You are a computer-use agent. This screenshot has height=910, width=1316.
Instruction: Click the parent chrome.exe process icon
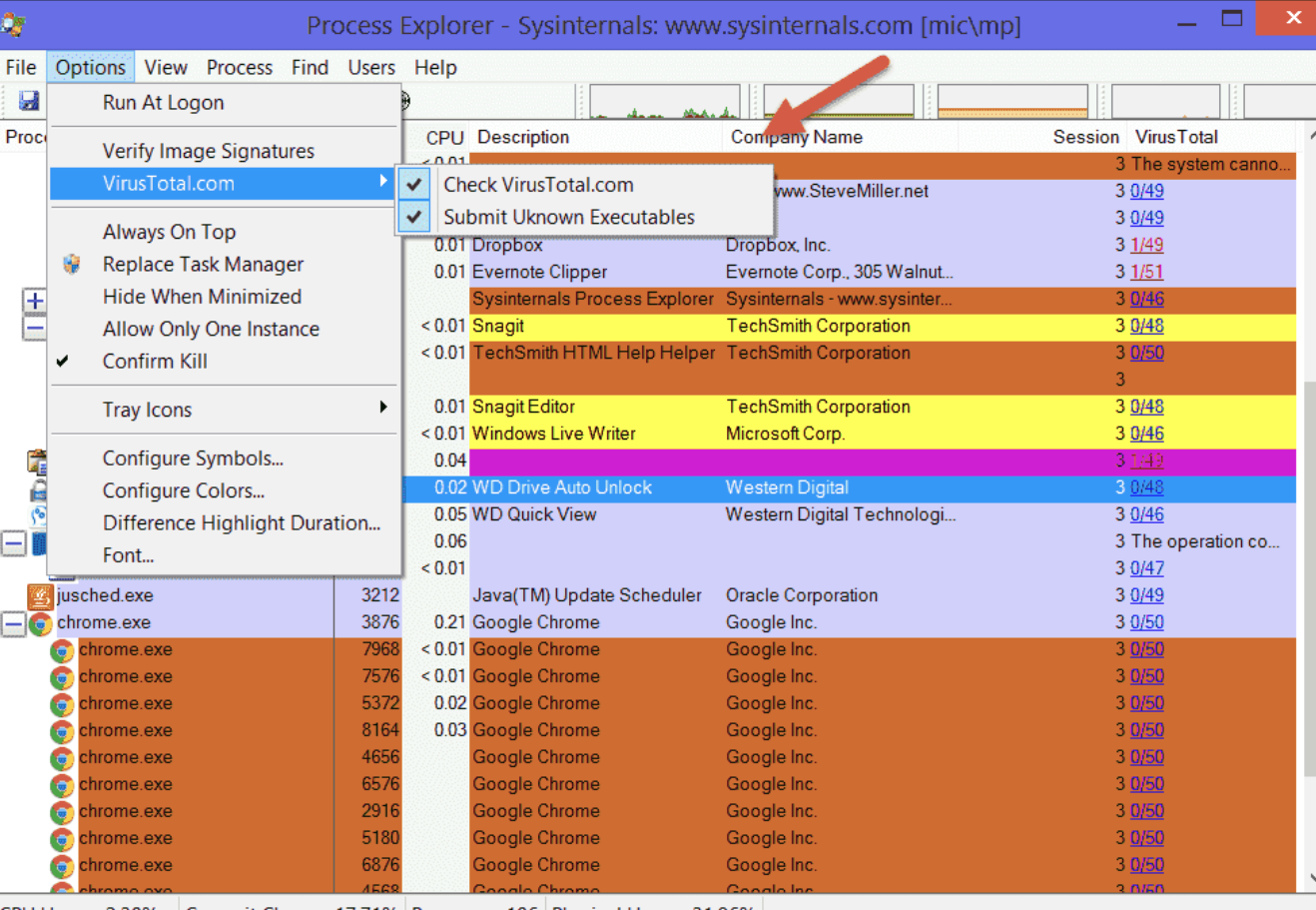(x=40, y=623)
